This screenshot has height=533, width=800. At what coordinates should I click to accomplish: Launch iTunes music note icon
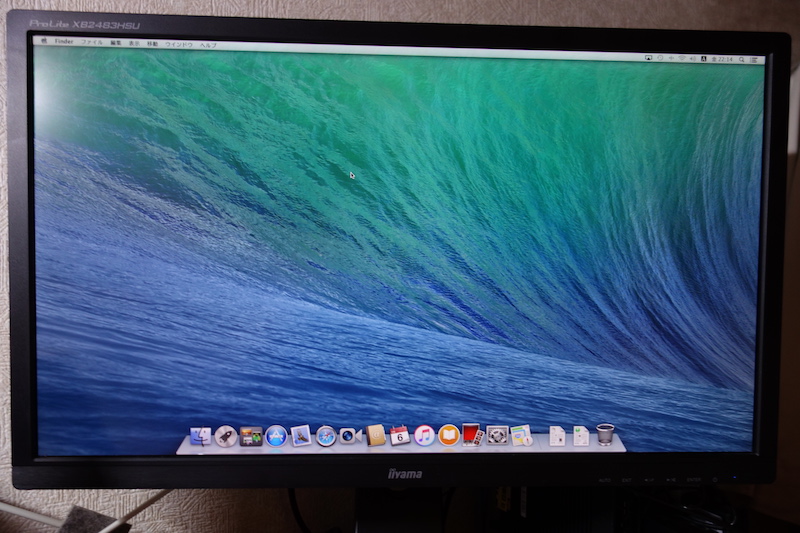pos(424,436)
